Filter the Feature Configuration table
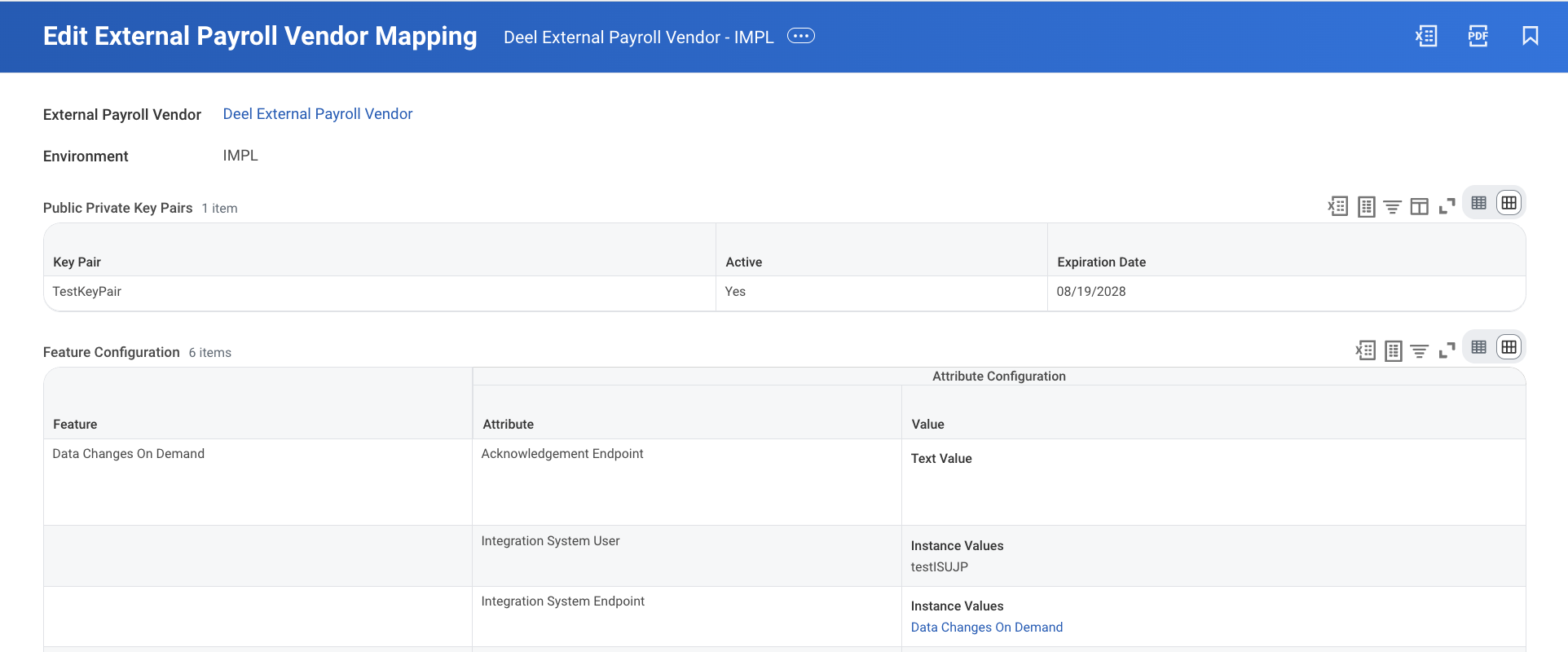Viewport: 1568px width, 652px height. pyautogui.click(x=1420, y=351)
